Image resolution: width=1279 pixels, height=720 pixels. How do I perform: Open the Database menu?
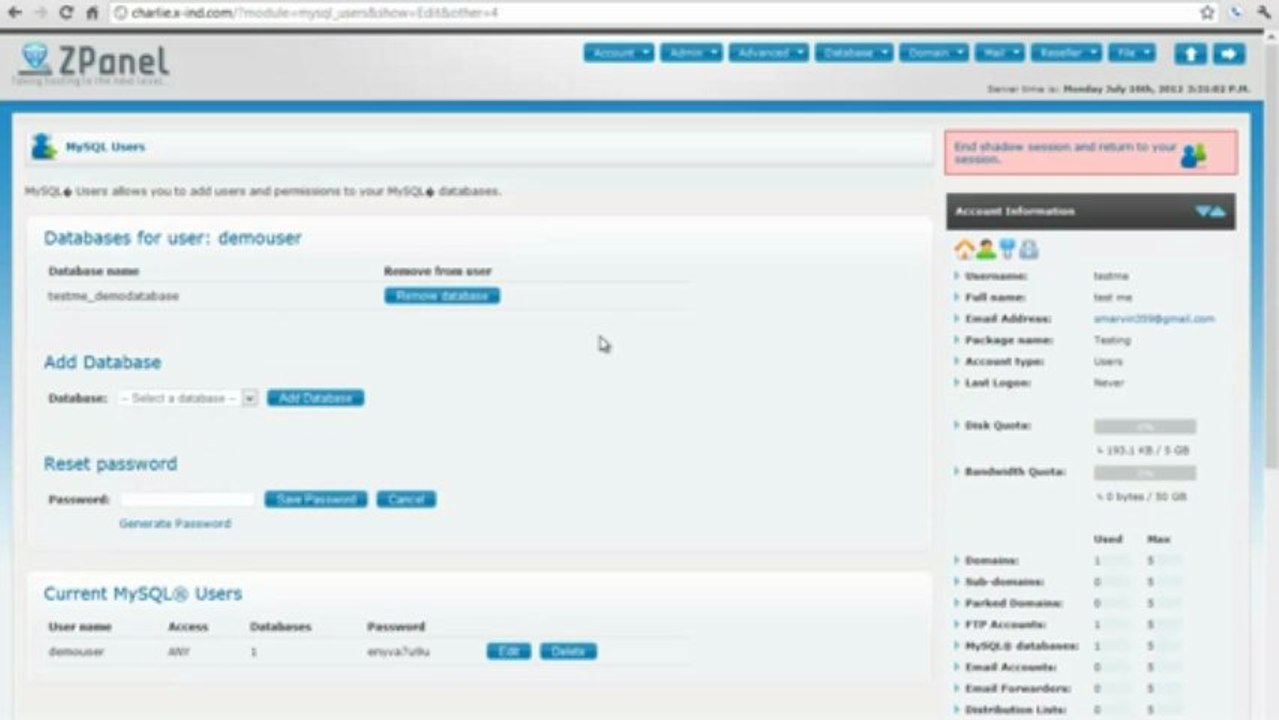(854, 53)
